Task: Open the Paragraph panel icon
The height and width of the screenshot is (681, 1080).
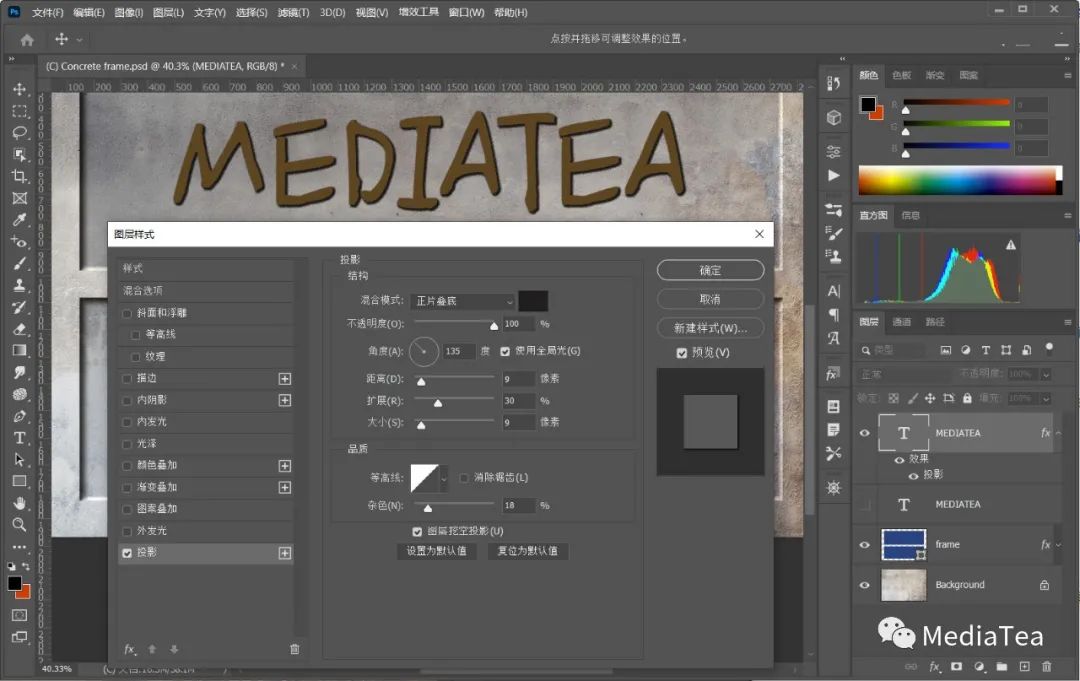Action: point(833,315)
